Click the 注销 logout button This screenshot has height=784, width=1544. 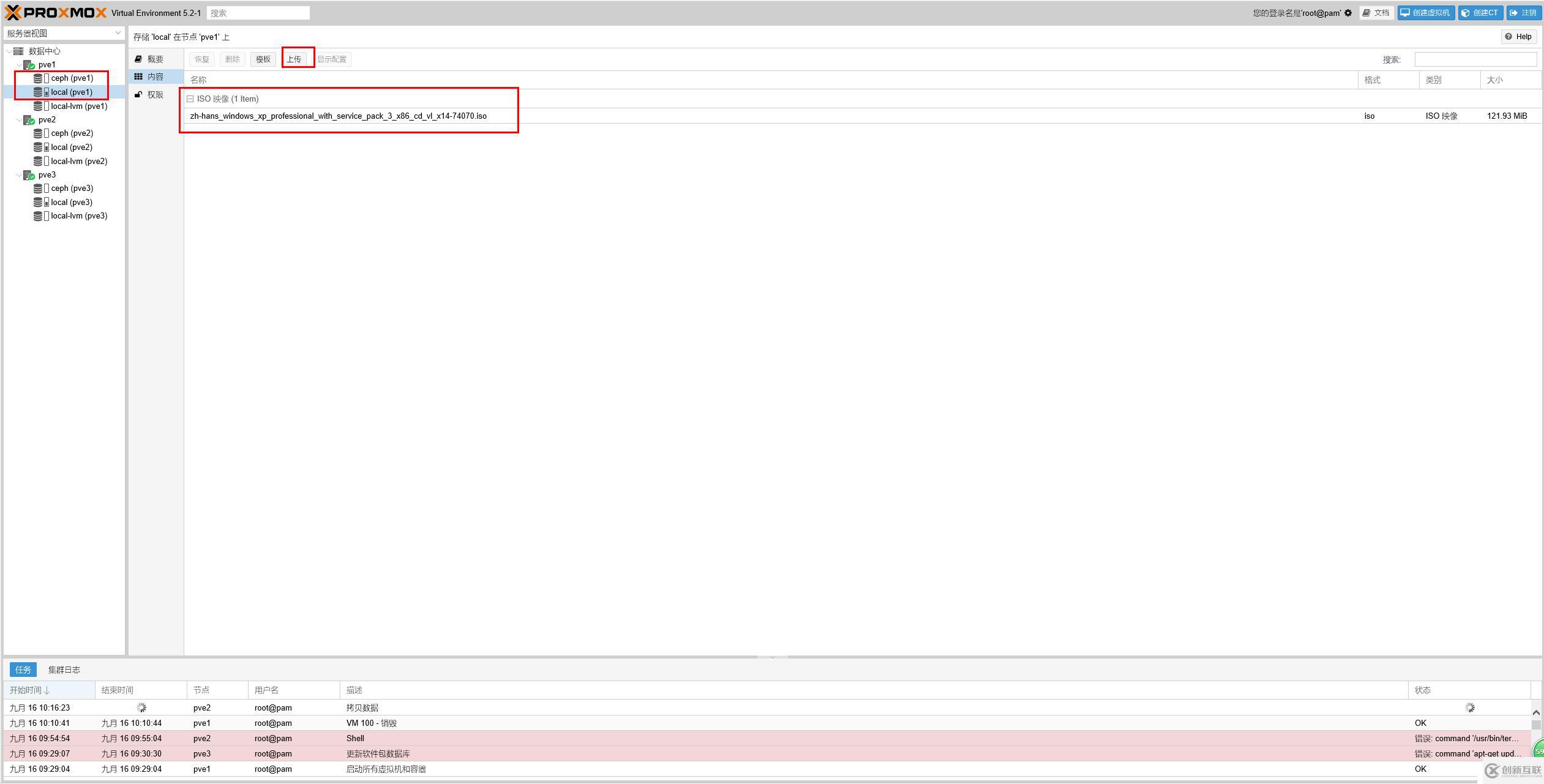1523,13
